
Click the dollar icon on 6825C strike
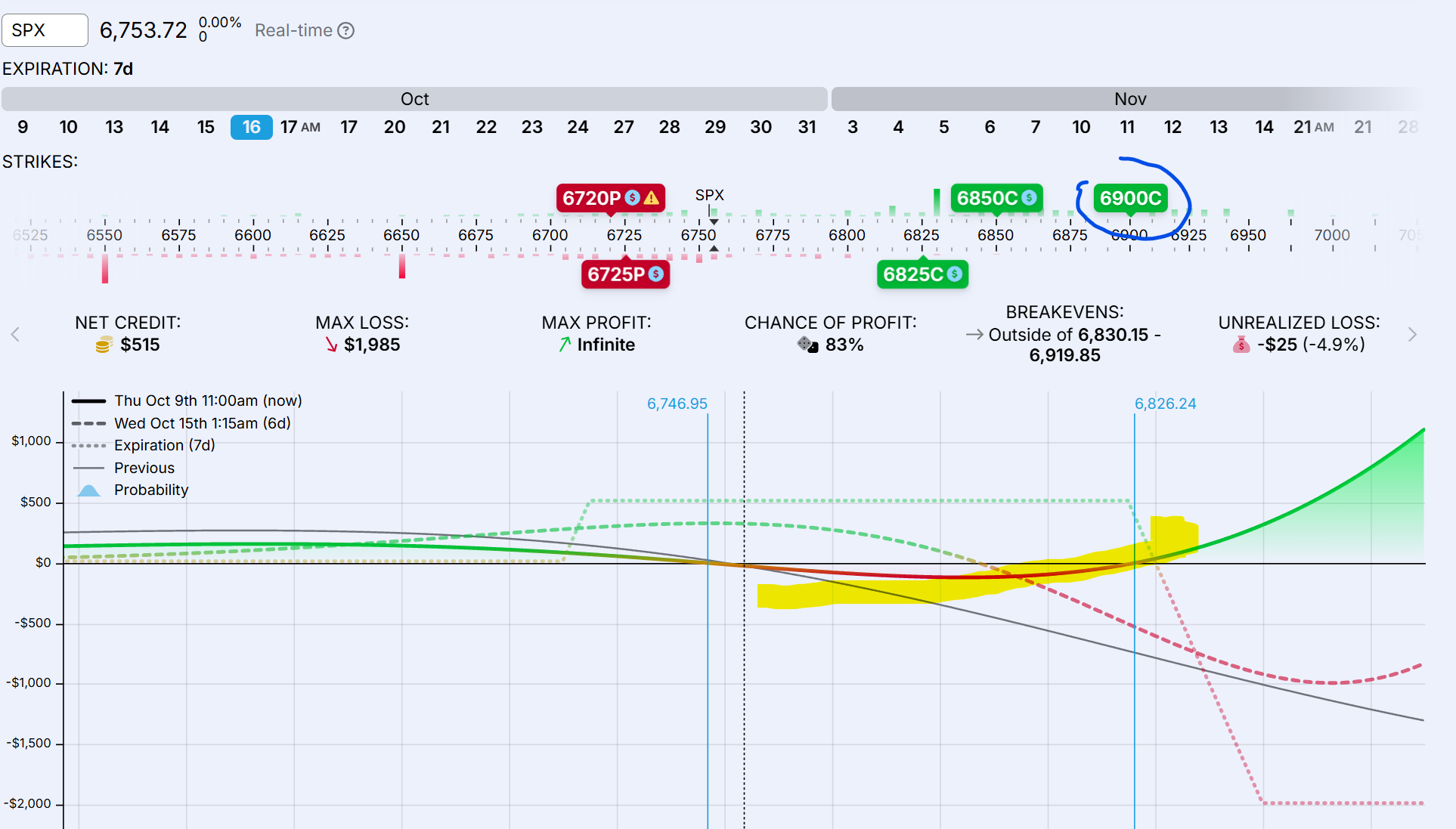pyautogui.click(x=955, y=274)
